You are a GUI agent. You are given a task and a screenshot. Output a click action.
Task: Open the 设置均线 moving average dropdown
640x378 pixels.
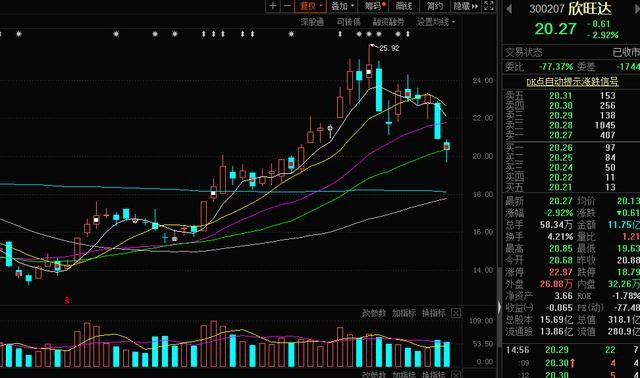[436, 22]
